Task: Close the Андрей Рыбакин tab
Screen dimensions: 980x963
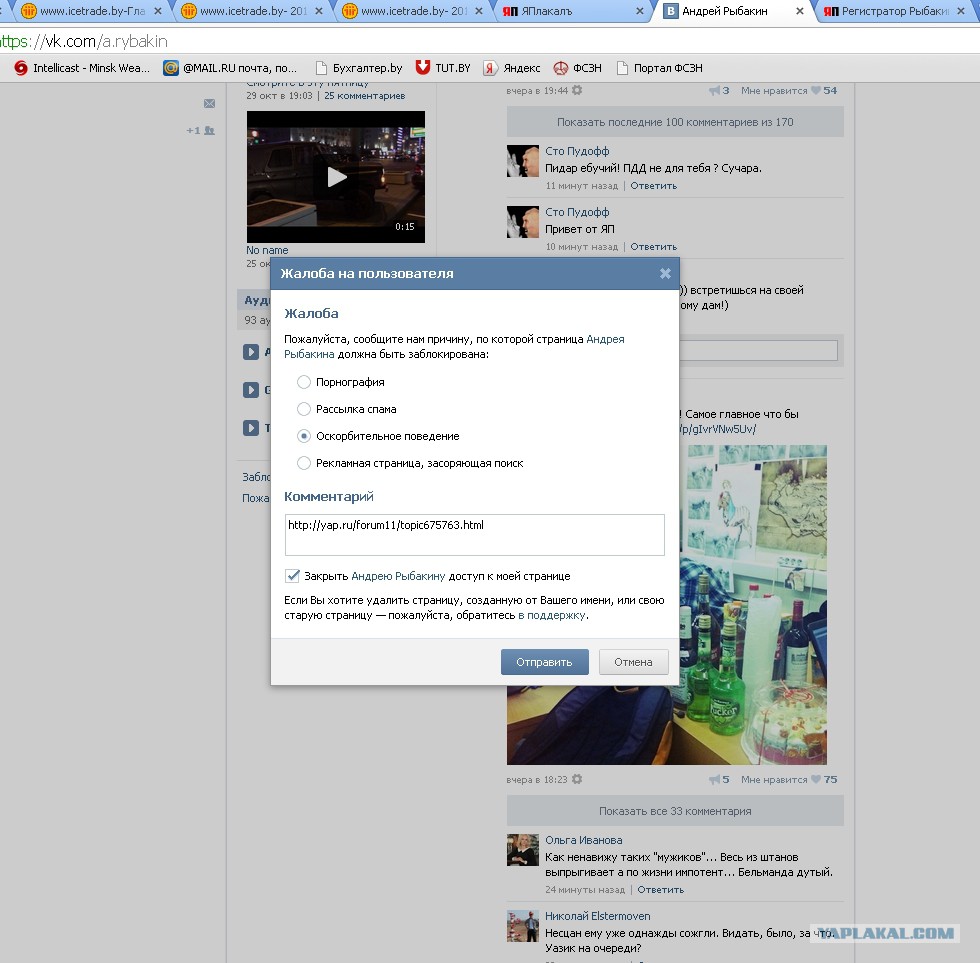Action: tap(799, 11)
